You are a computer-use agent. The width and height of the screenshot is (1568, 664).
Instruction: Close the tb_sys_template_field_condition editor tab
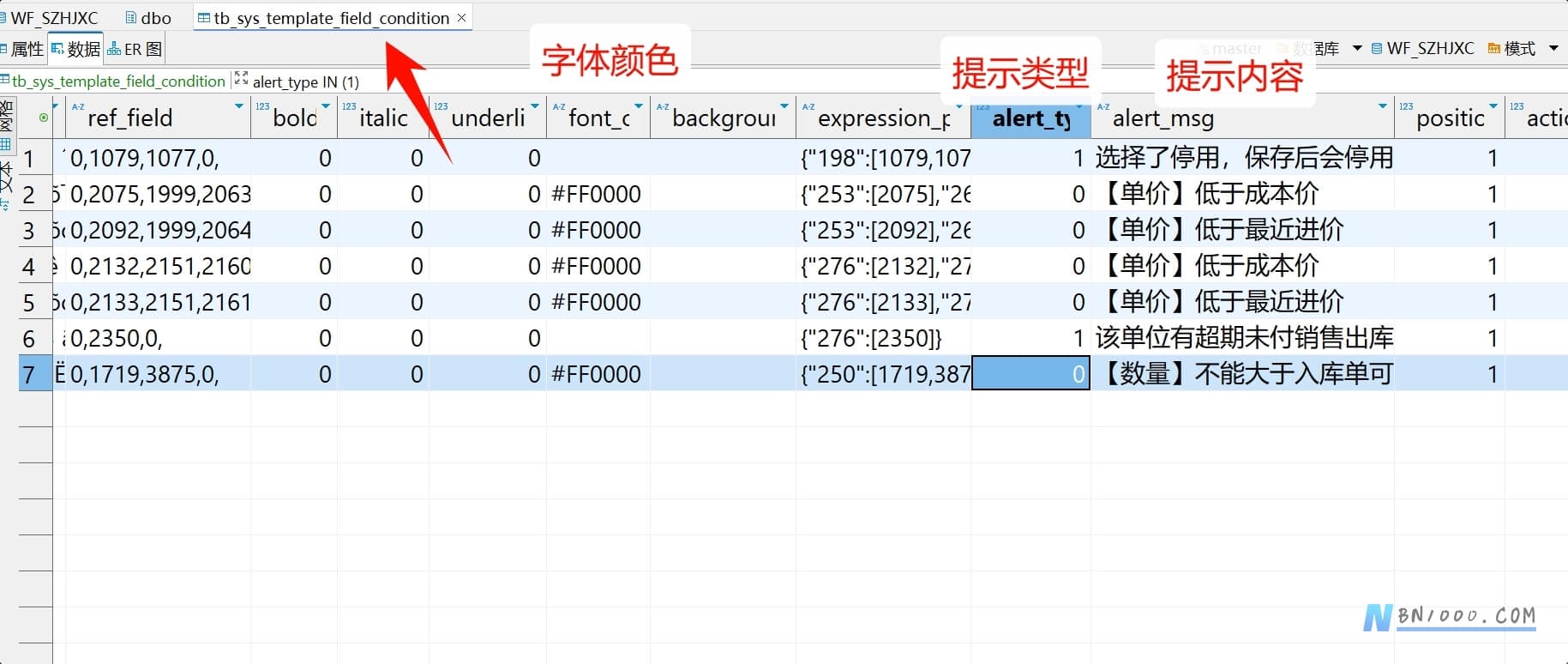[461, 18]
